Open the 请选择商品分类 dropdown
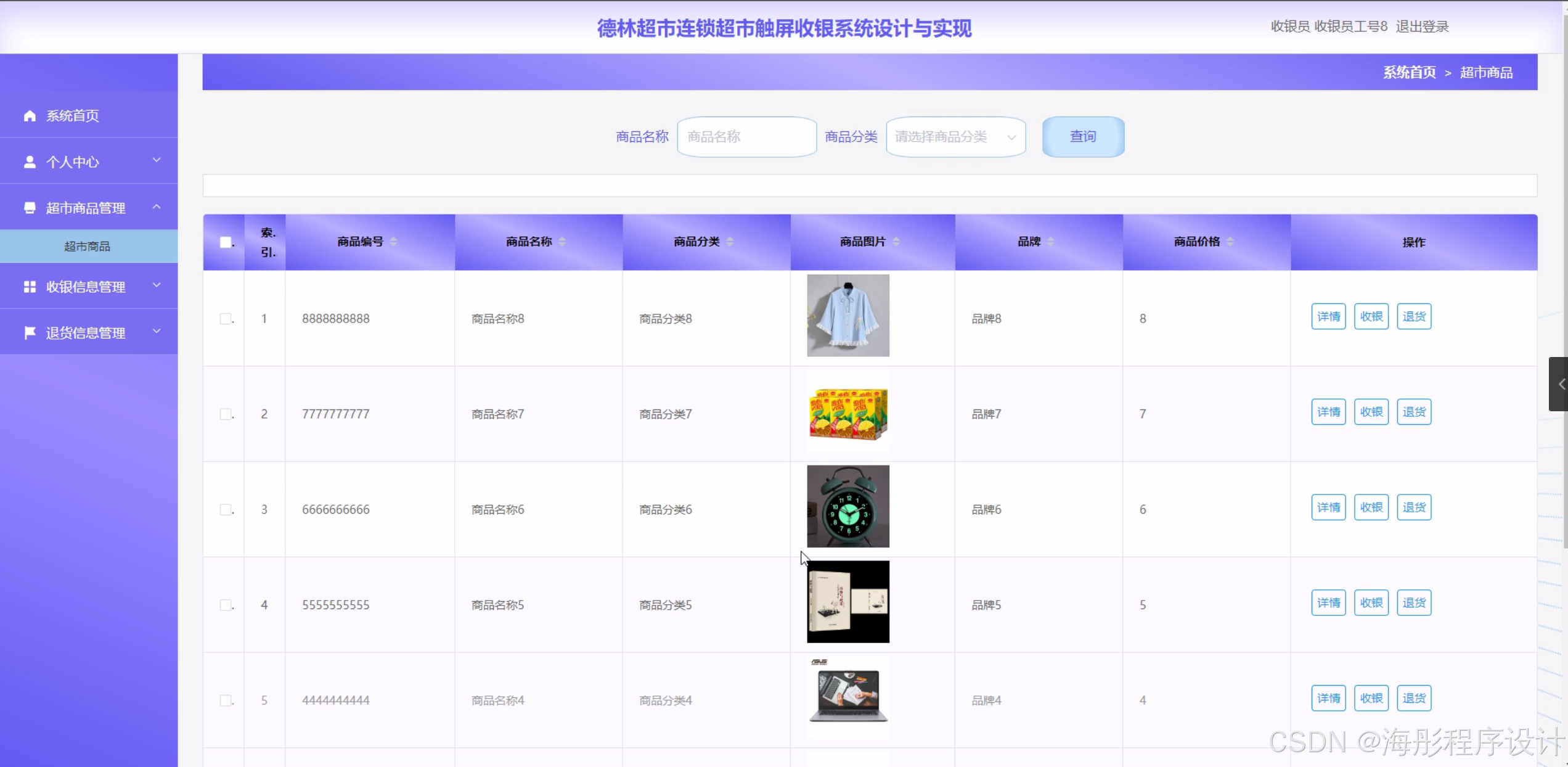Screen dimensions: 1568x767 click(x=955, y=137)
